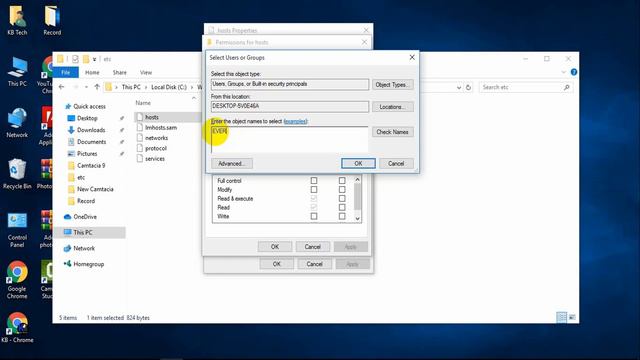Click the OneDrive cloud icon in sidebar
640x360 pixels.
coord(67,217)
